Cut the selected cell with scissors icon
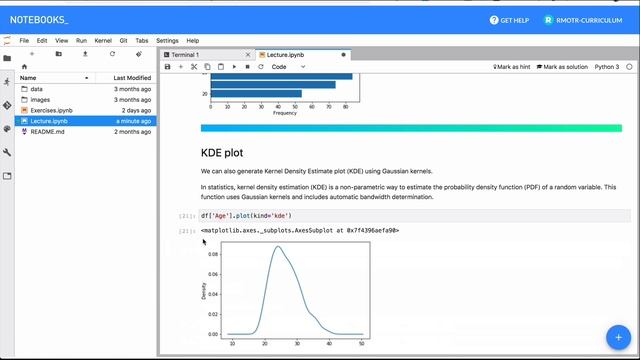Screen dimensions: 640x360 pyautogui.click(x=194, y=67)
